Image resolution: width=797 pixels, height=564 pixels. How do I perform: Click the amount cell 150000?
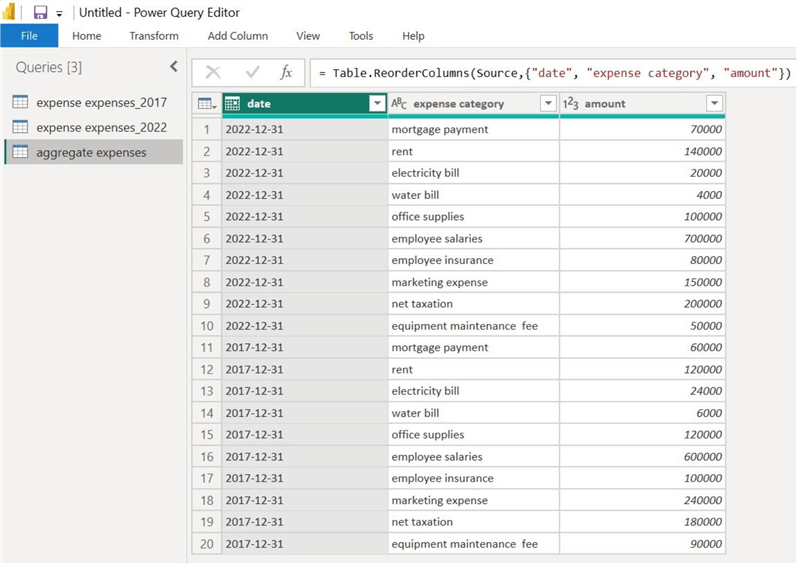[642, 282]
